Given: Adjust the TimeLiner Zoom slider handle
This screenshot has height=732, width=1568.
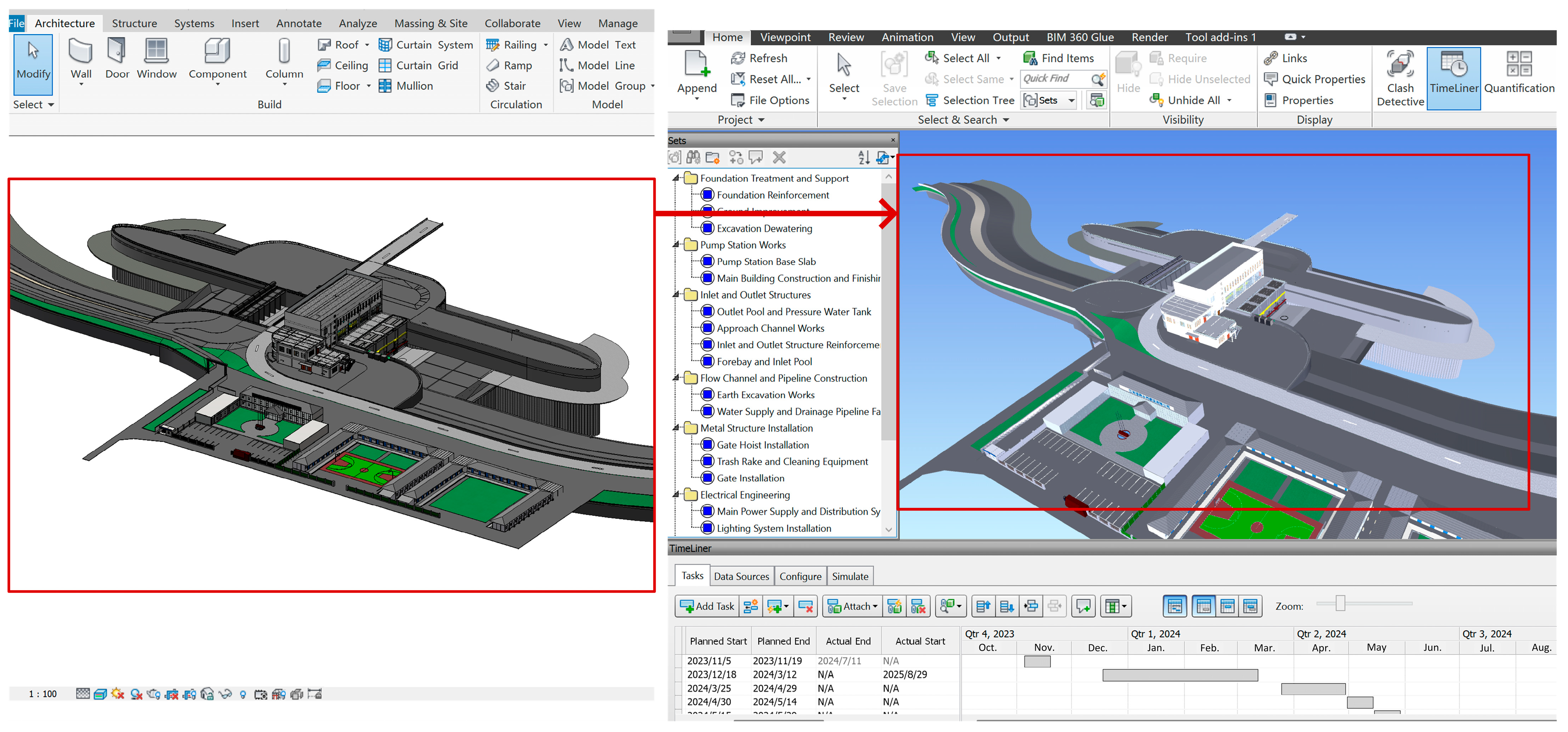Looking at the screenshot, I should [1340, 603].
